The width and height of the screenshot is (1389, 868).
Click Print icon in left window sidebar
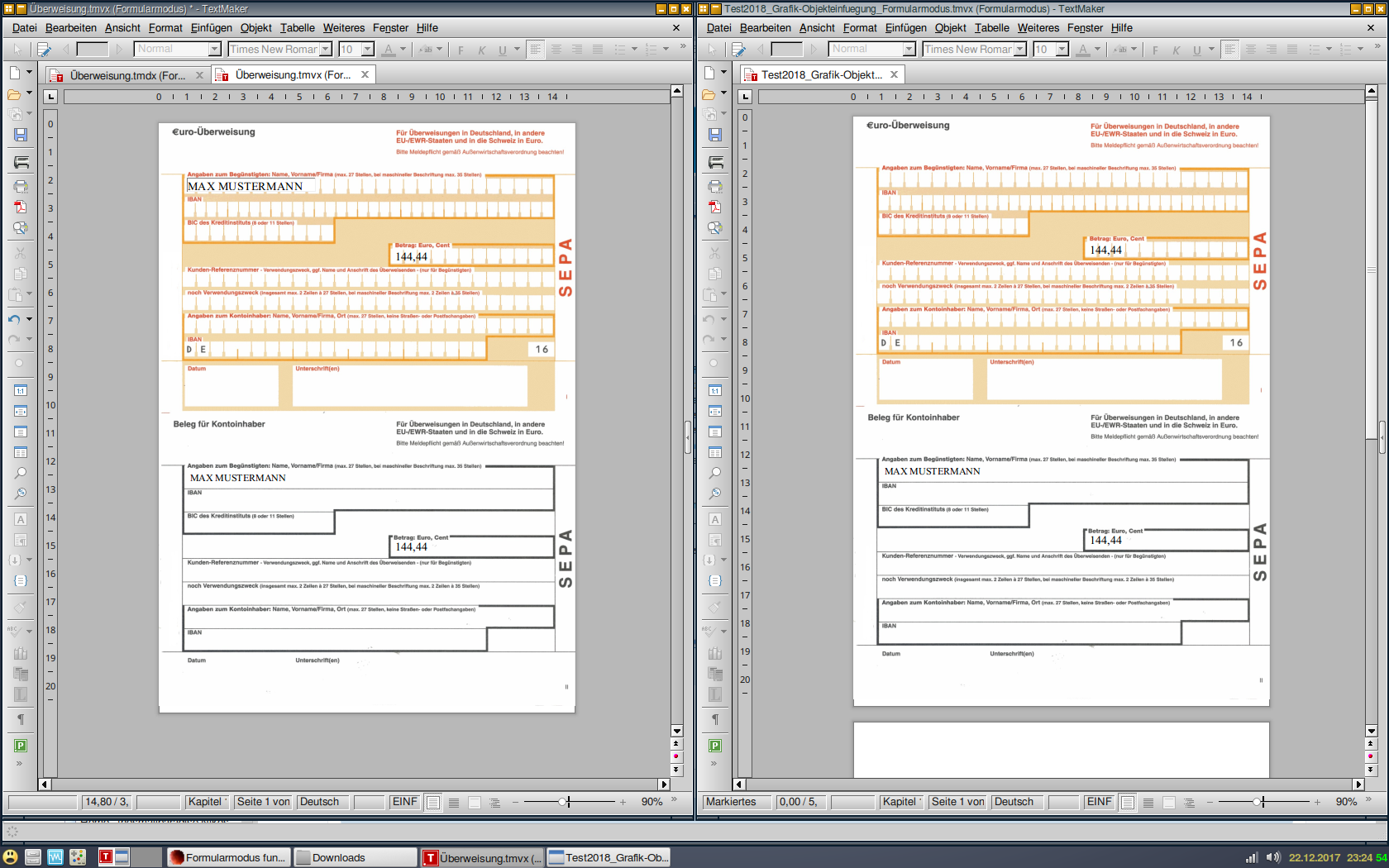[21, 186]
